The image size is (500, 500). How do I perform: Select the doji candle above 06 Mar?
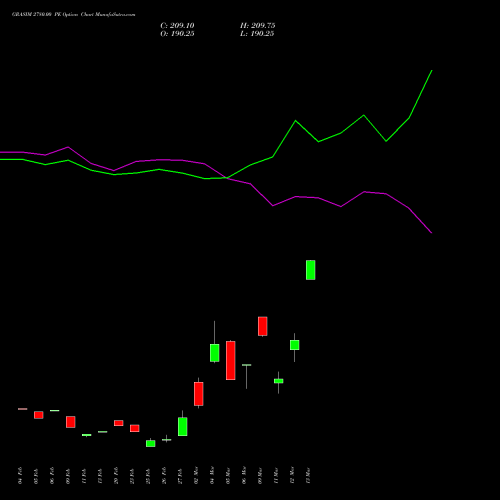pyautogui.click(x=247, y=365)
